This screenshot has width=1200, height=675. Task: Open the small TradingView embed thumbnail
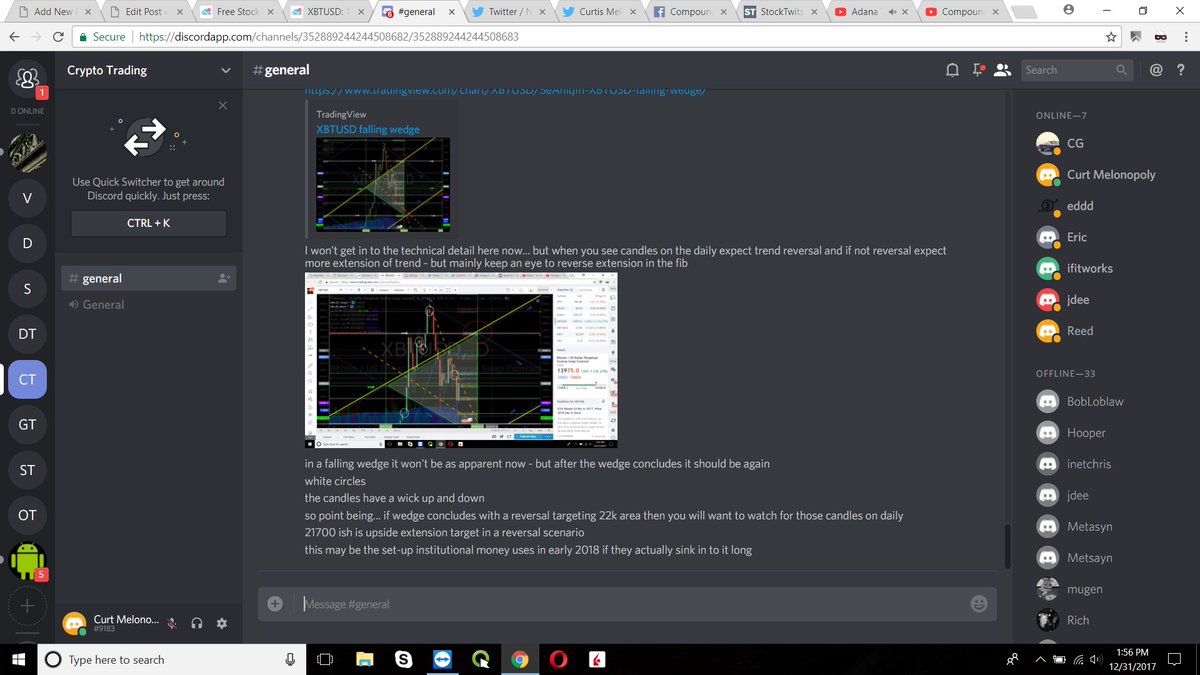click(383, 184)
